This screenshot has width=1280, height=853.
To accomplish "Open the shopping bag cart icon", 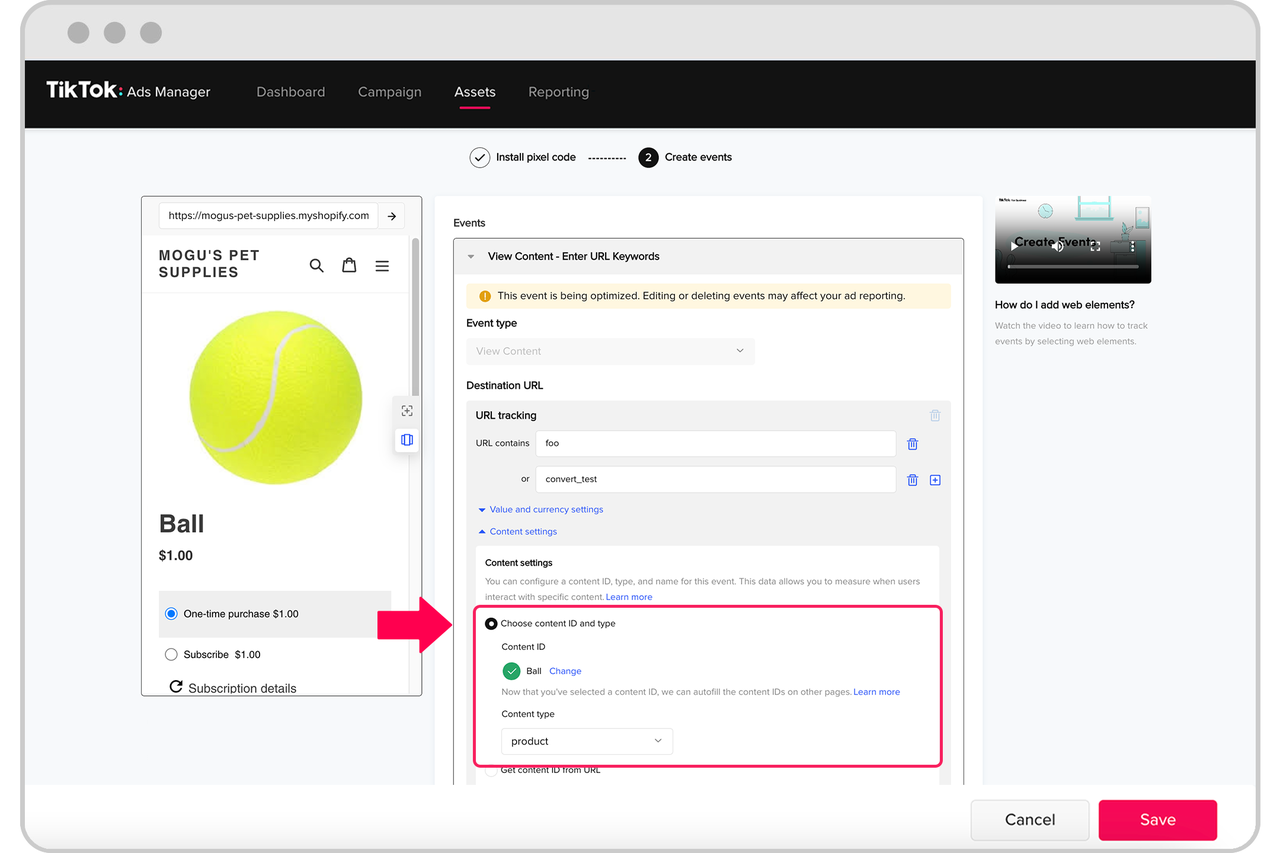I will click(x=349, y=266).
